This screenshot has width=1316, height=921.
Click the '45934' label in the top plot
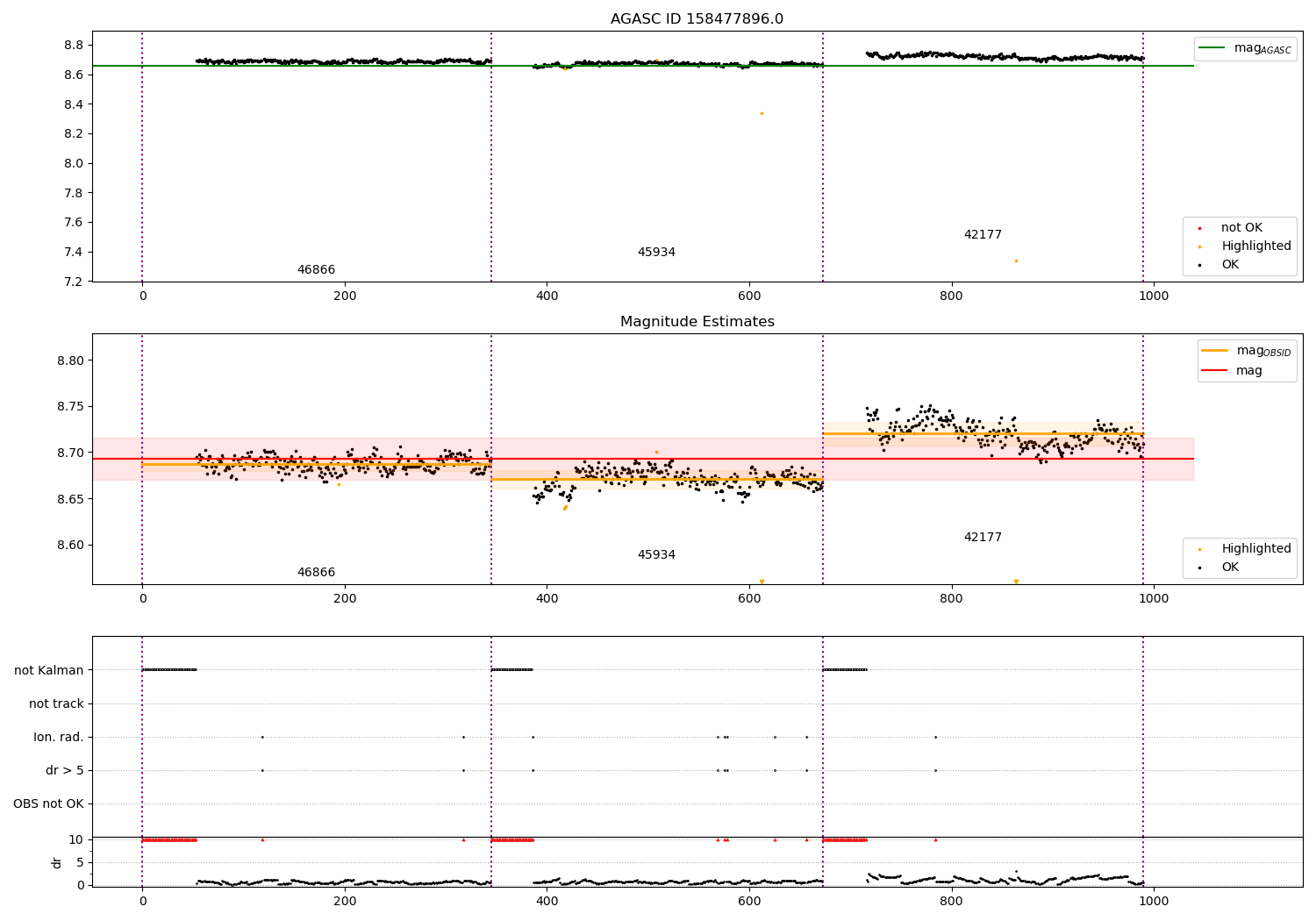[x=656, y=253]
